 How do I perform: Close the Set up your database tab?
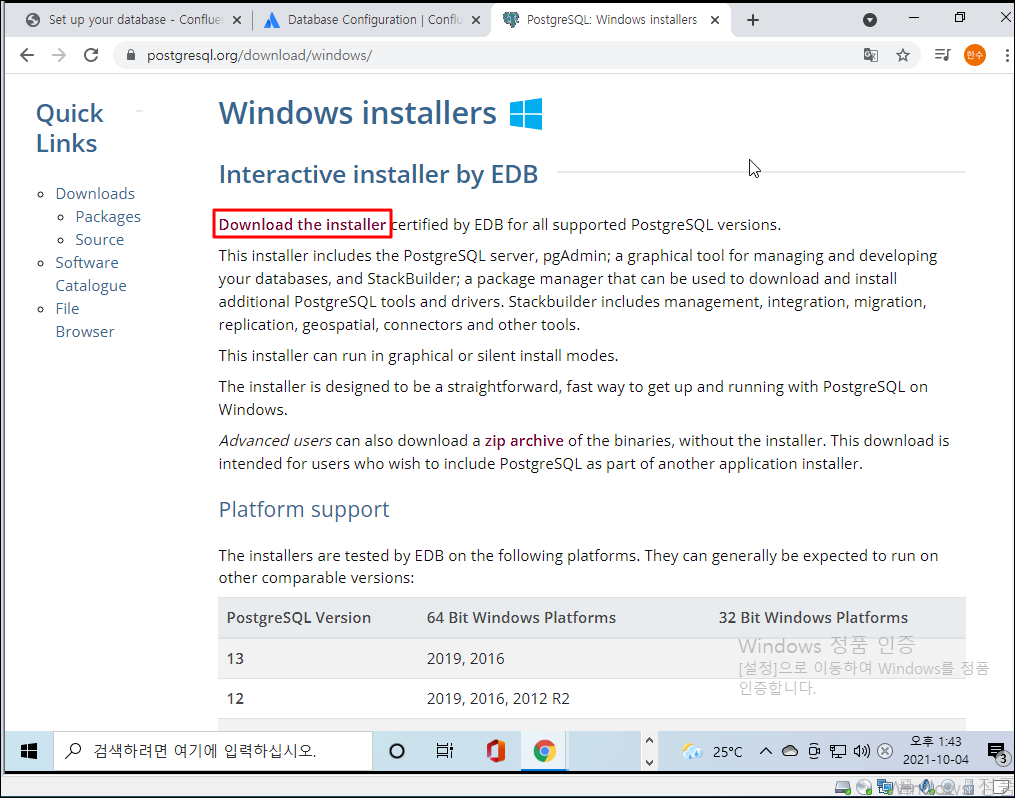point(237,20)
